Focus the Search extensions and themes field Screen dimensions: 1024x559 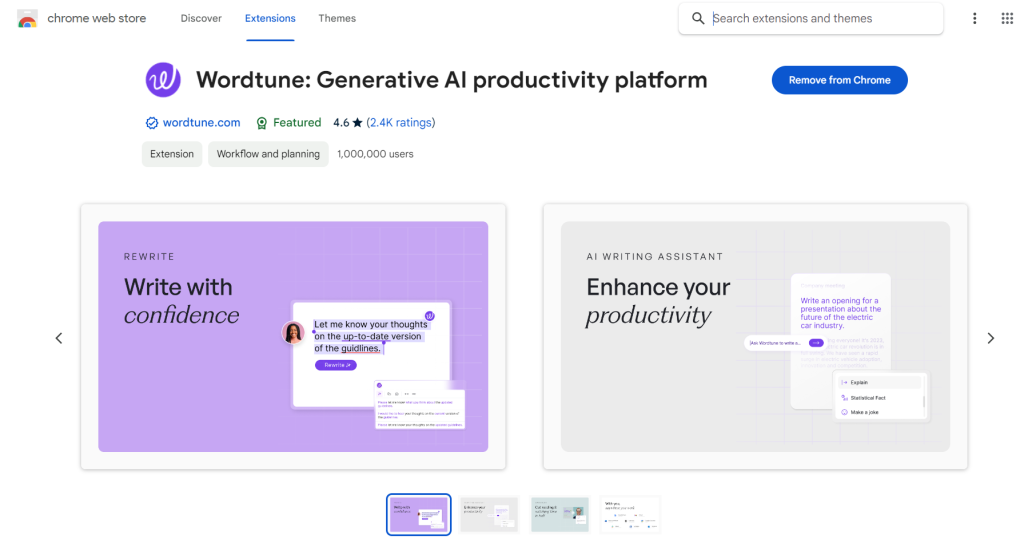810,18
